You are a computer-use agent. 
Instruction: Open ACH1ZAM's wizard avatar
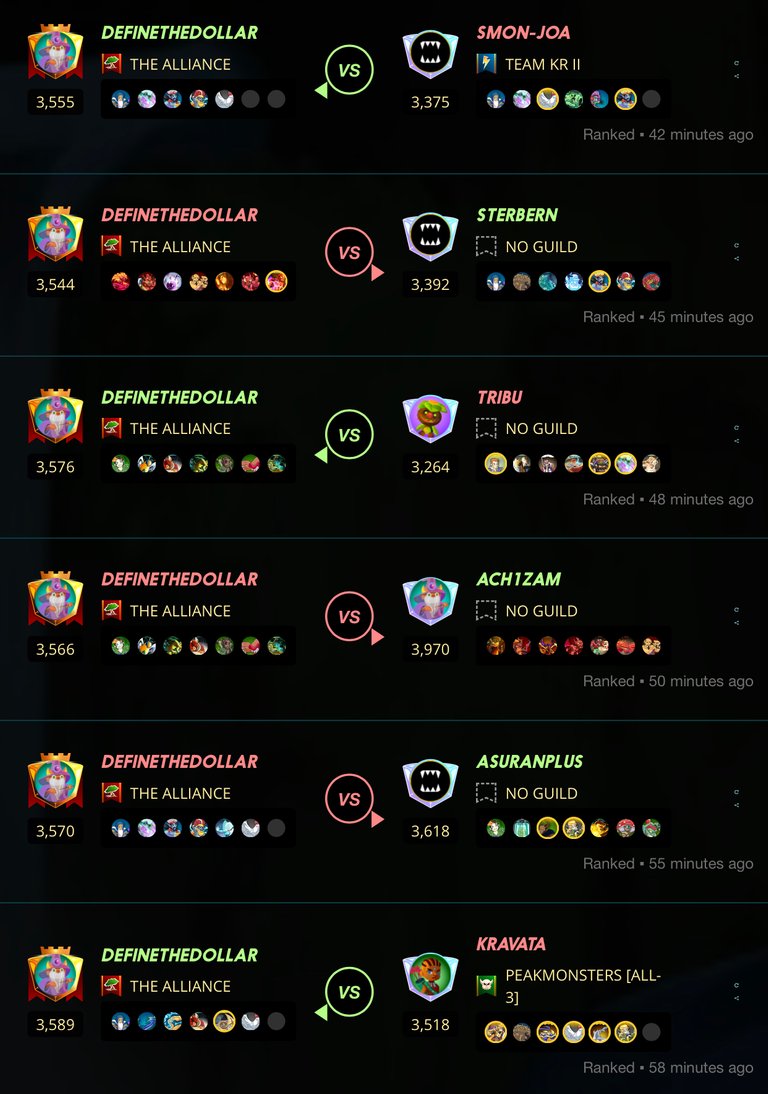(x=430, y=601)
